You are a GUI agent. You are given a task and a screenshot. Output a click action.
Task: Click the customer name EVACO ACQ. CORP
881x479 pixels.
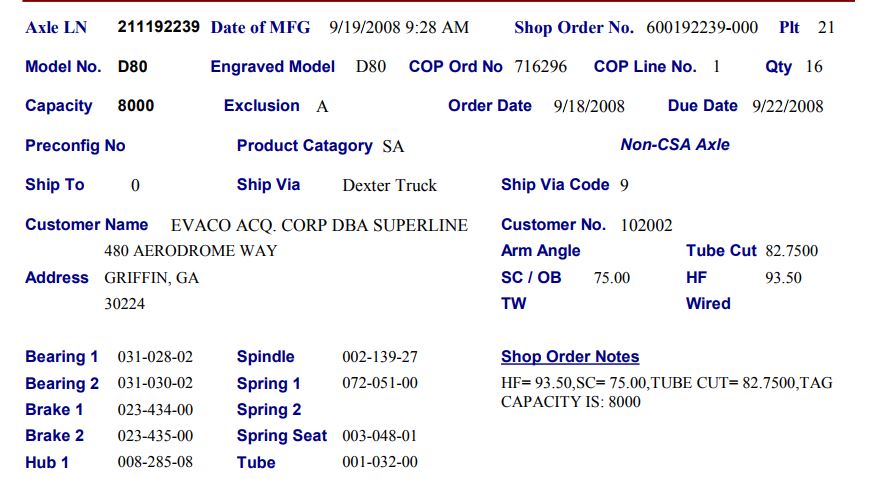click(x=250, y=225)
